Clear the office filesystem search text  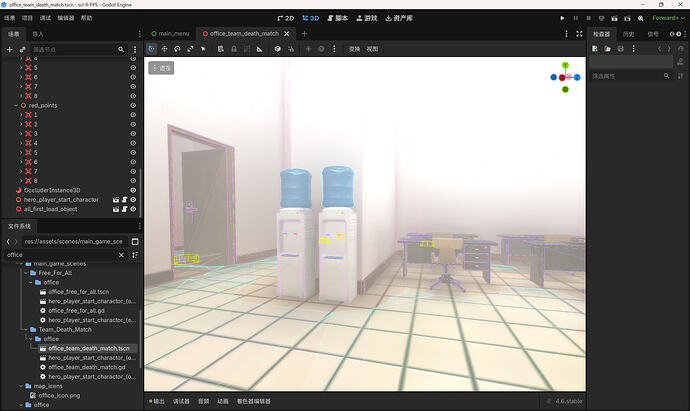123,255
